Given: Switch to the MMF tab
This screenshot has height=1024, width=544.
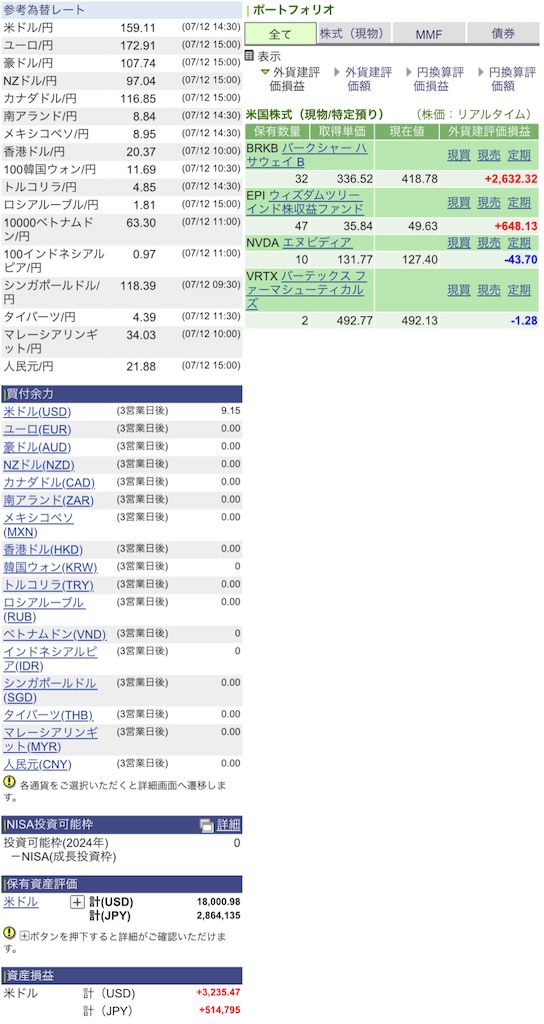Looking at the screenshot, I should click(428, 33).
